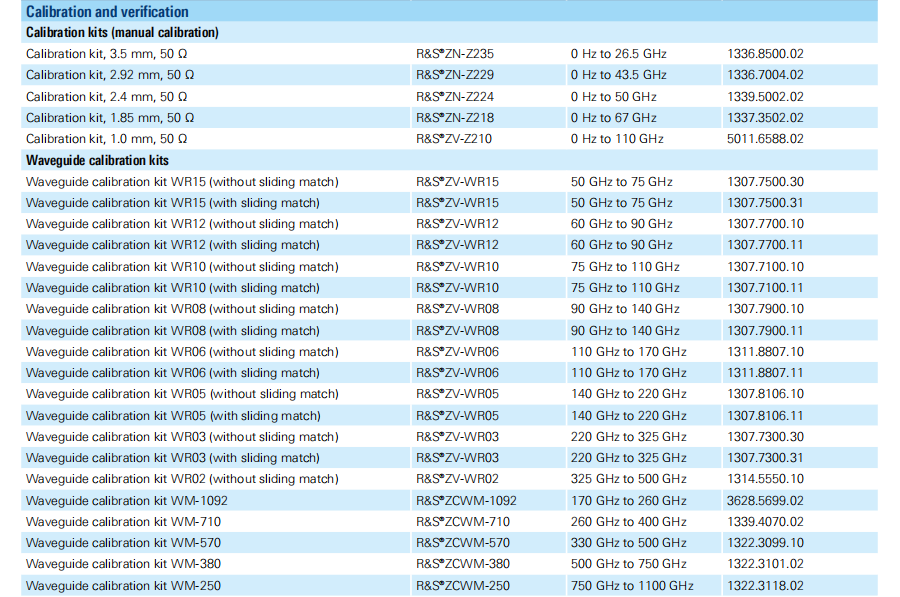This screenshot has width=900, height=597.
Task: Click Waveguide calibration kit WR06 (without sliding match)
Action: (182, 352)
